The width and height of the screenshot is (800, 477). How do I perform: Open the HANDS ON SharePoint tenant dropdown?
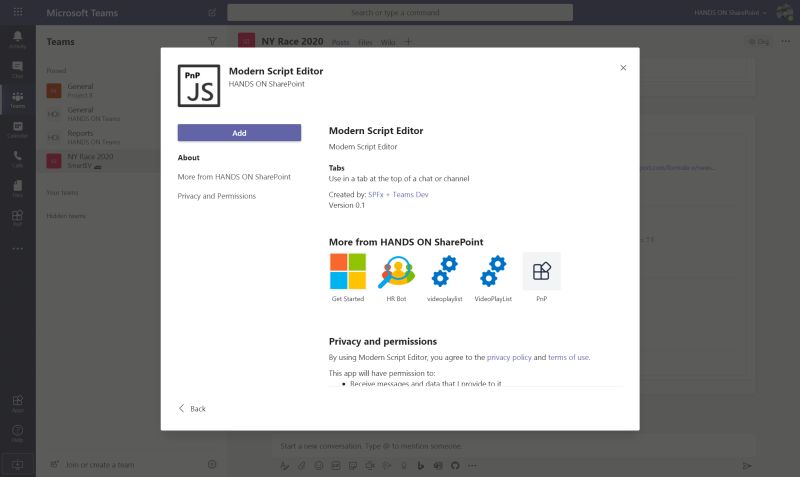click(x=730, y=12)
